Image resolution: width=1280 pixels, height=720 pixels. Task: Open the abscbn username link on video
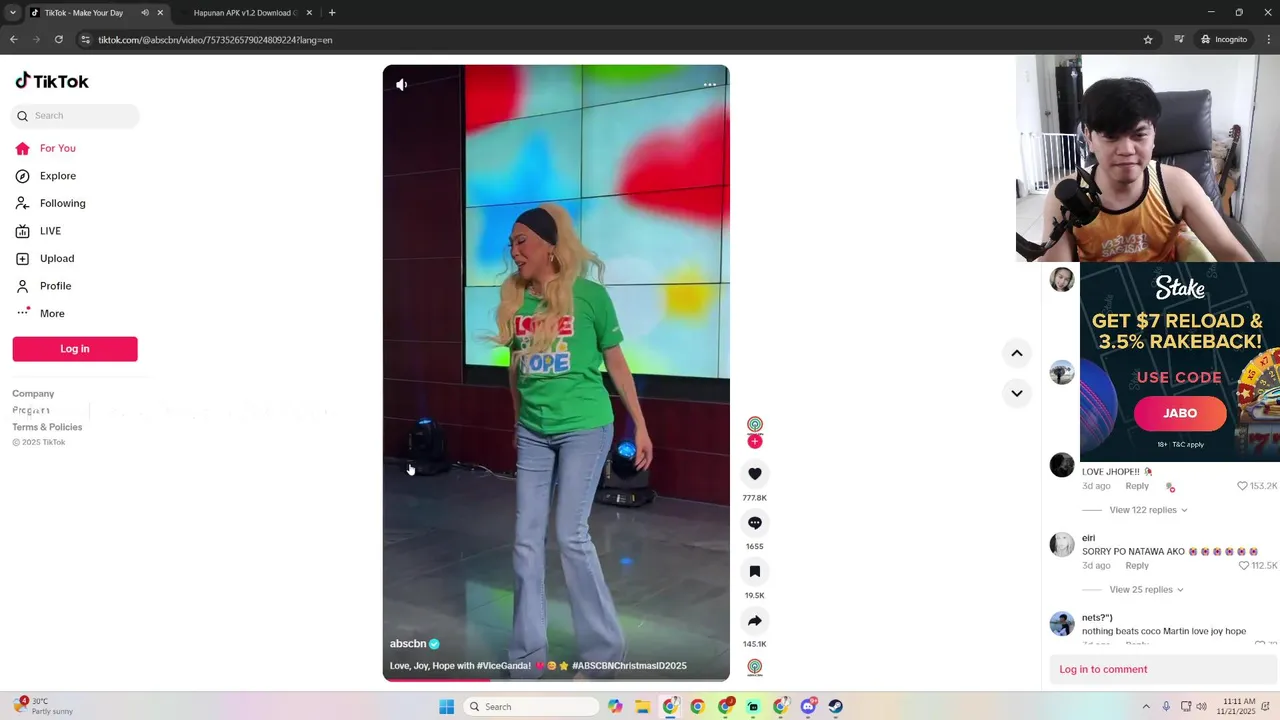408,644
